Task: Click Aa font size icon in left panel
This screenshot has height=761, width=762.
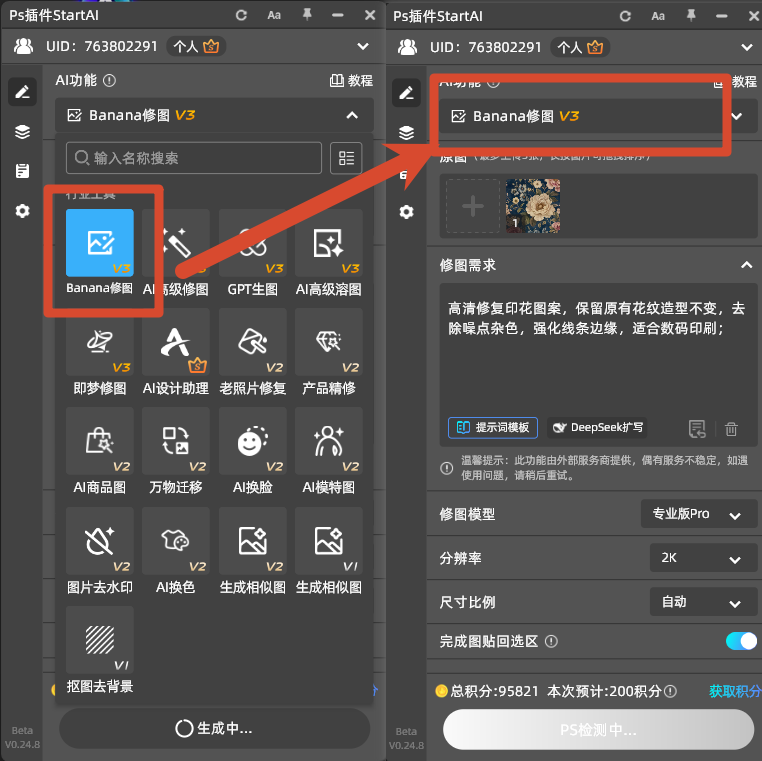Action: coord(274,15)
